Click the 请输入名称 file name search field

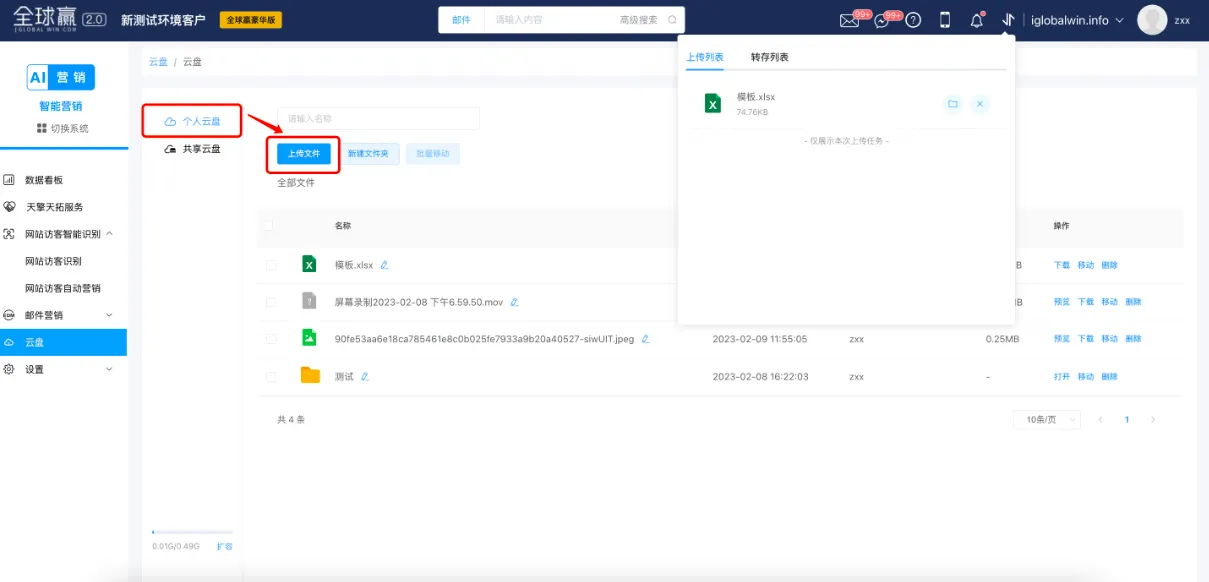(x=378, y=119)
